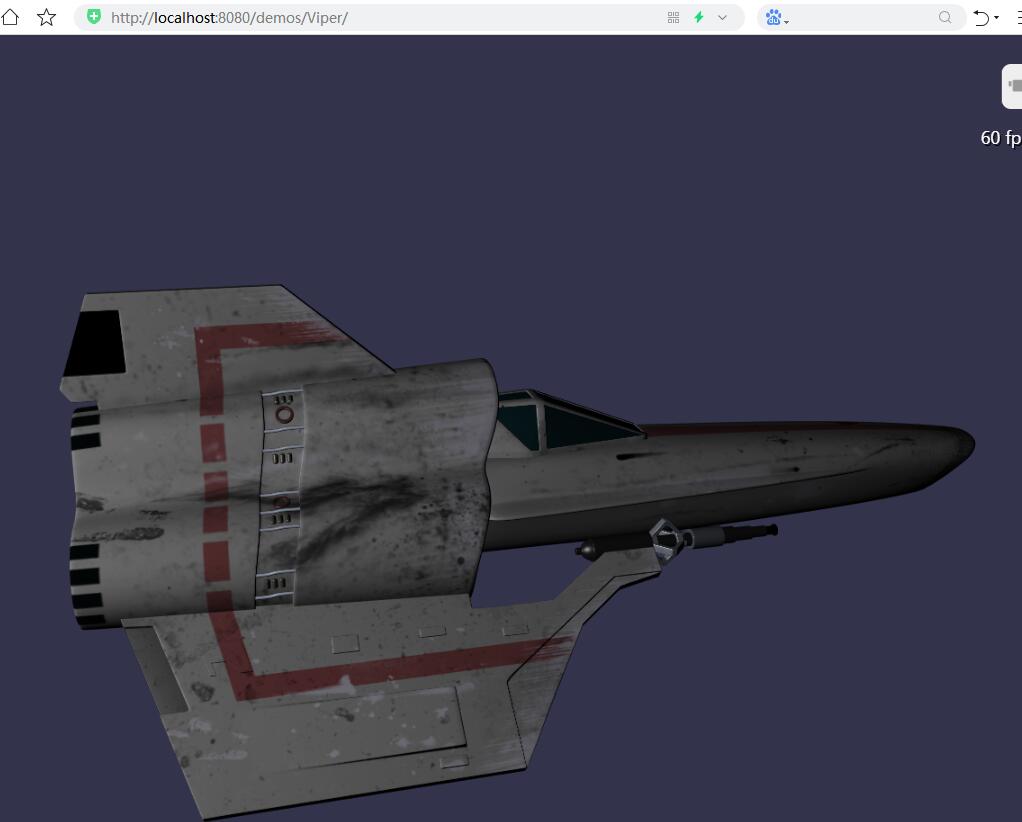Open the Baidu search engine selector
This screenshot has height=822, width=1022.
pyautogui.click(x=777, y=18)
